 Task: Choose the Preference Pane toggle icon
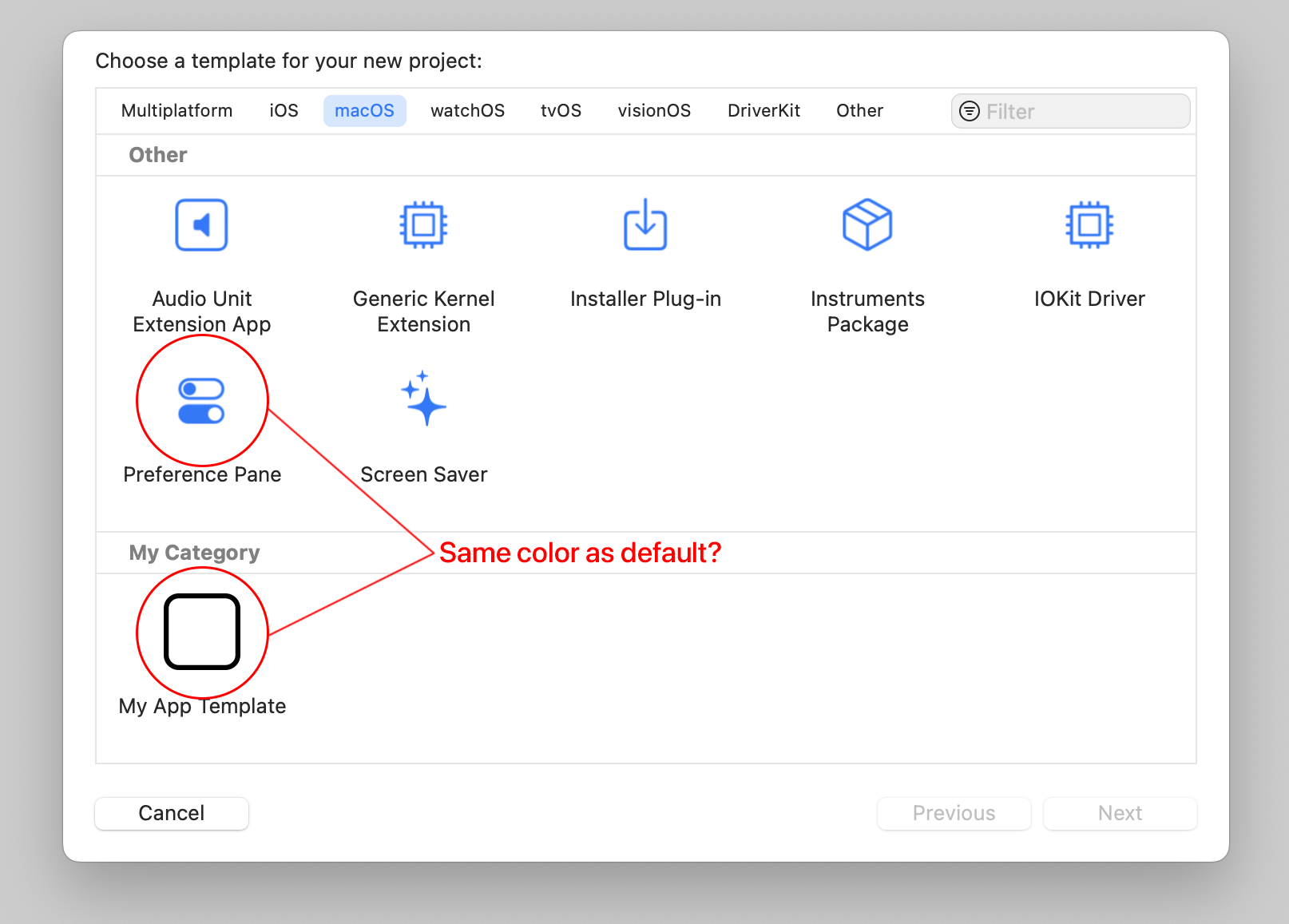coord(201,401)
